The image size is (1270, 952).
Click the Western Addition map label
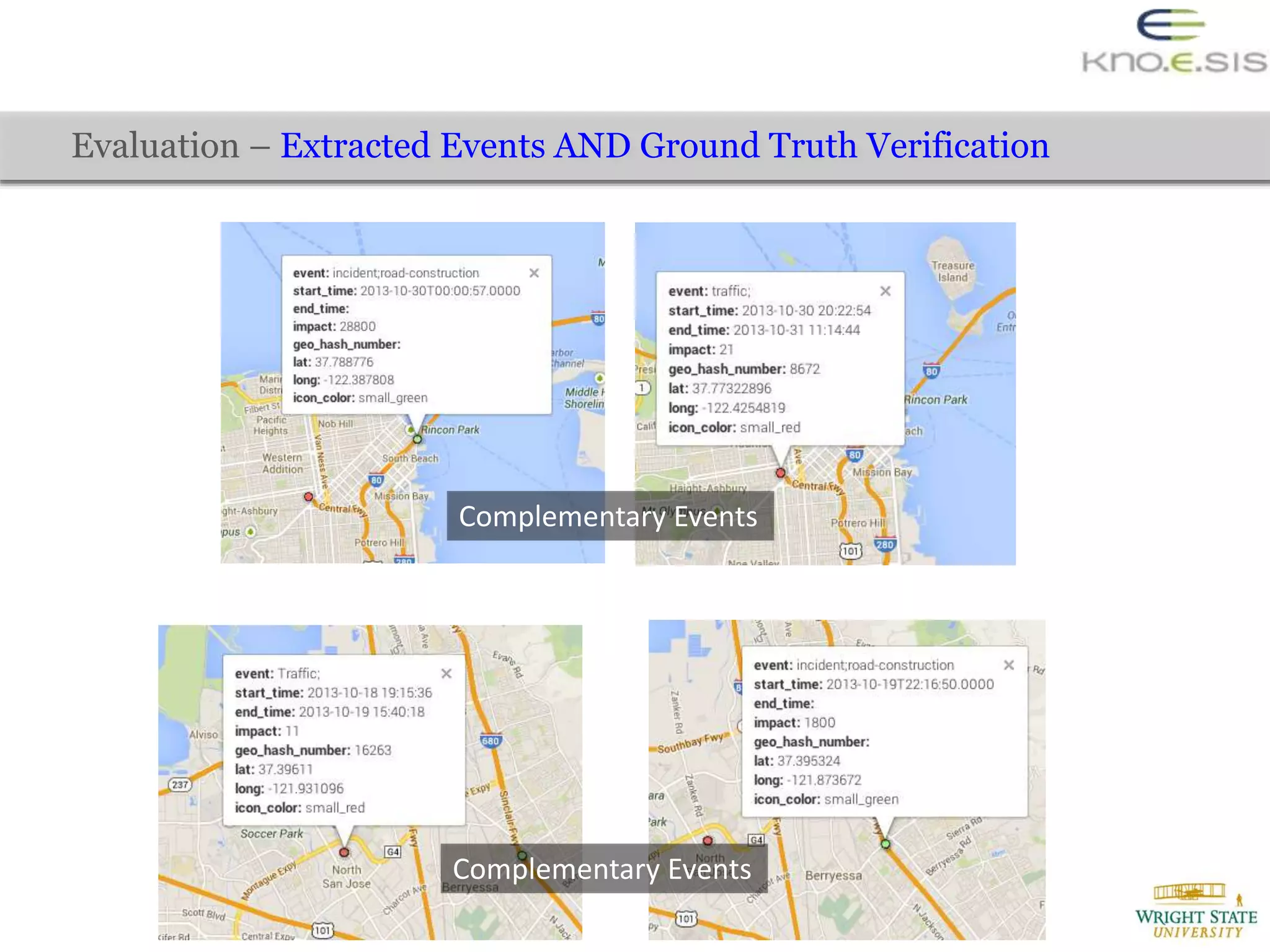click(283, 464)
